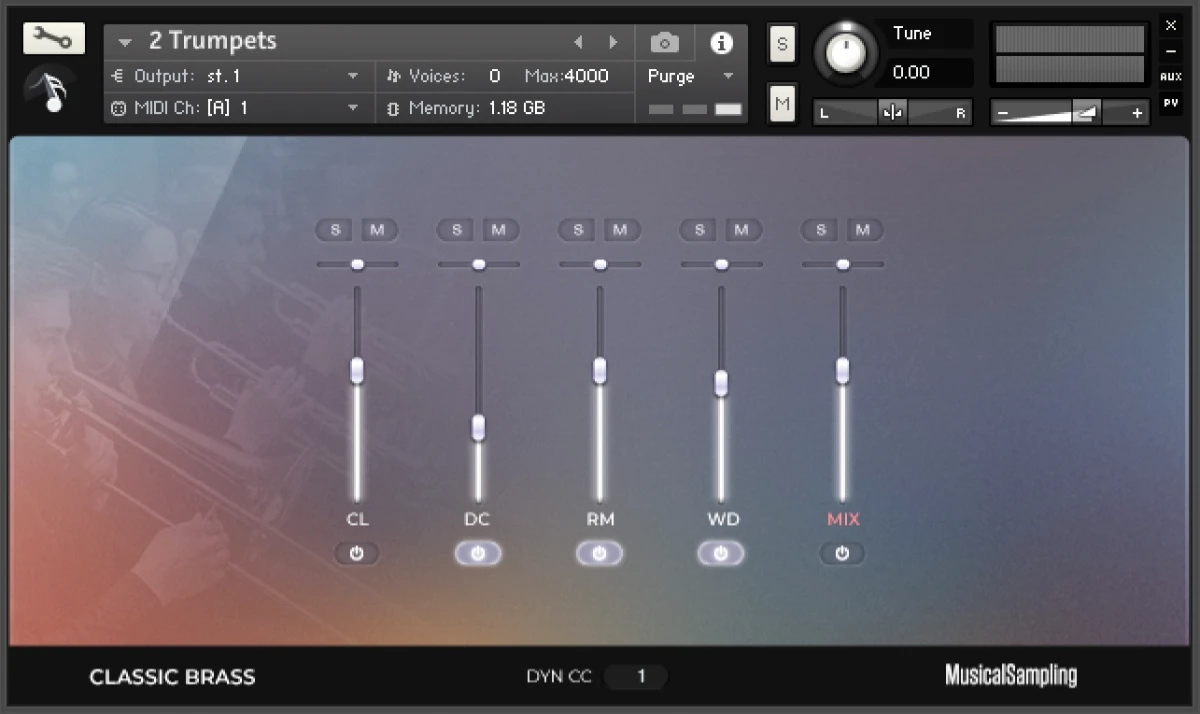Click the AUX sends icon

[x=1172, y=76]
